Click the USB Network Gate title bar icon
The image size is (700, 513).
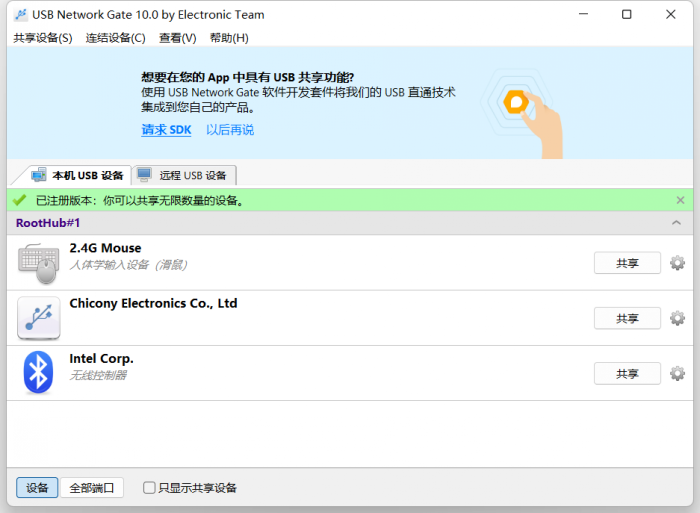tap(21, 15)
